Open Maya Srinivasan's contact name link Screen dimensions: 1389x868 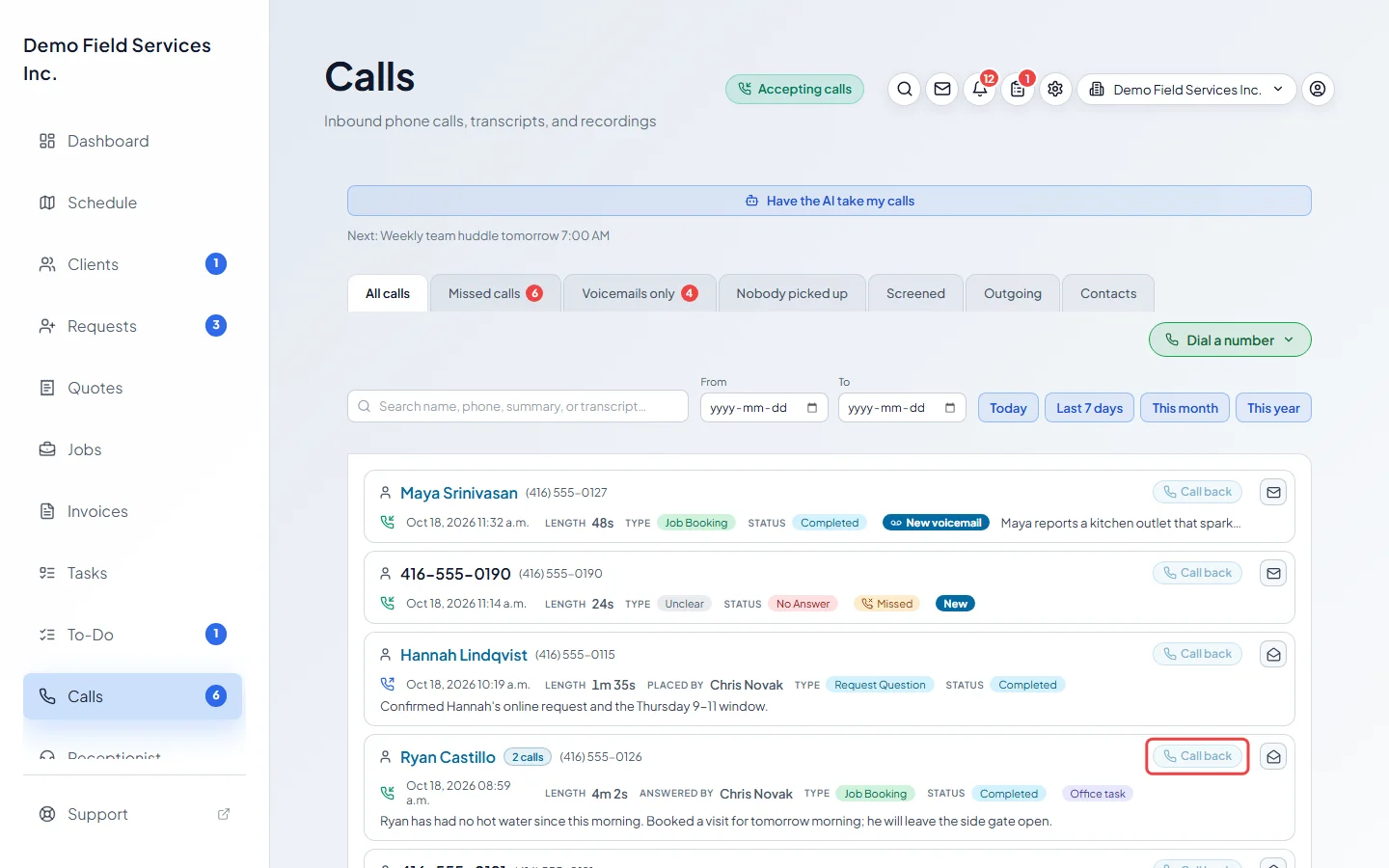[459, 493]
